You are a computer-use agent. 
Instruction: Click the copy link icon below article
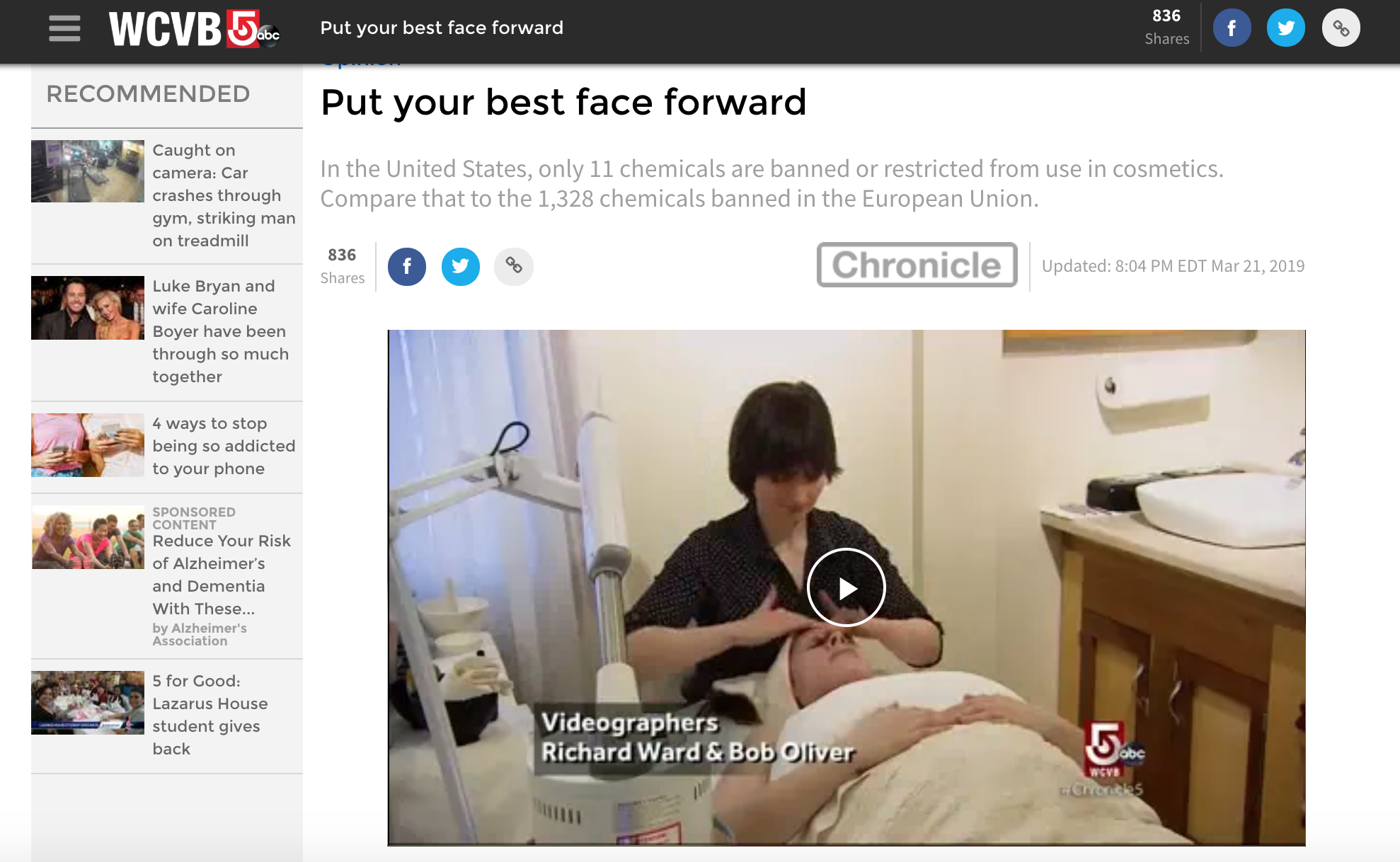(514, 265)
